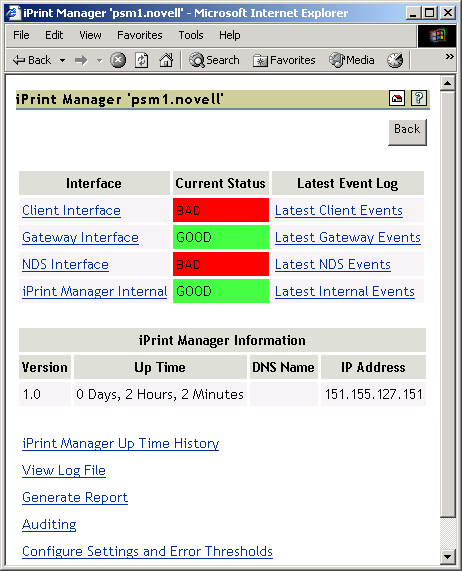This screenshot has width=462, height=571.
Task: Open the Favorites menu
Action: click(x=139, y=35)
